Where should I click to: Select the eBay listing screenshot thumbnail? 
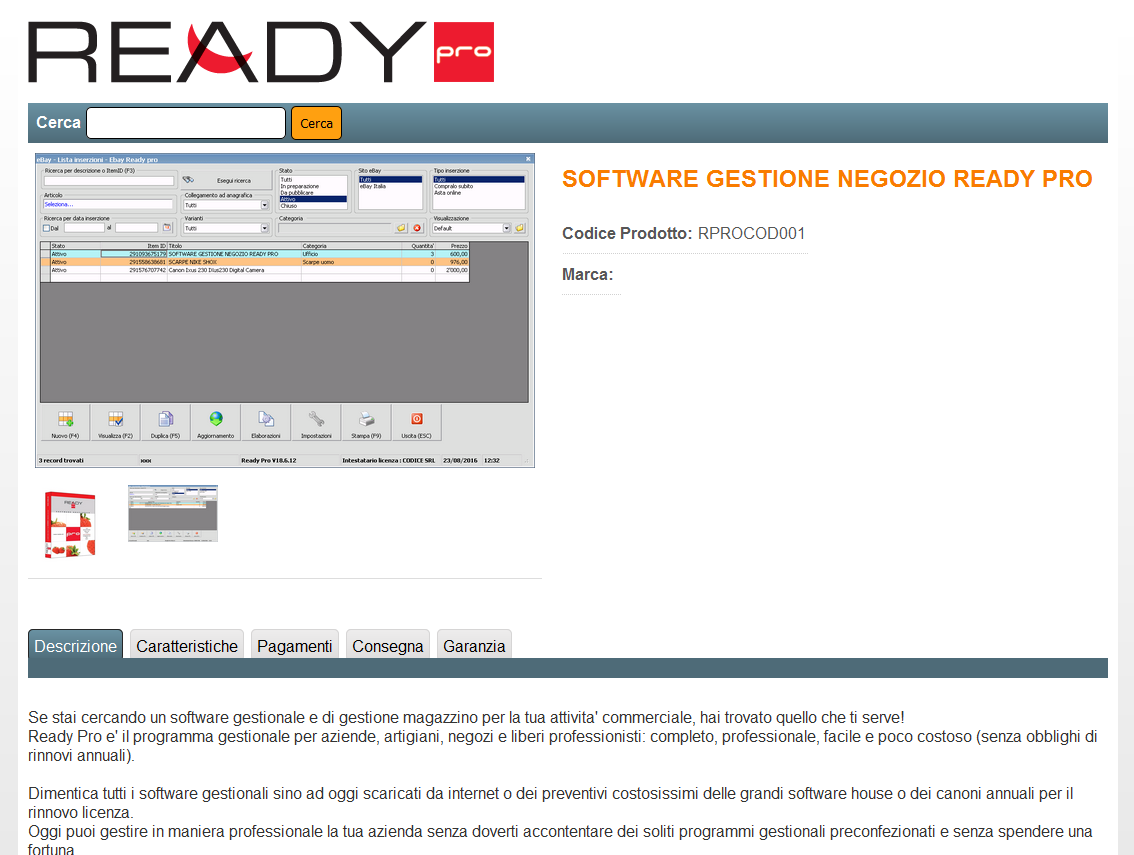pyautogui.click(x=173, y=514)
